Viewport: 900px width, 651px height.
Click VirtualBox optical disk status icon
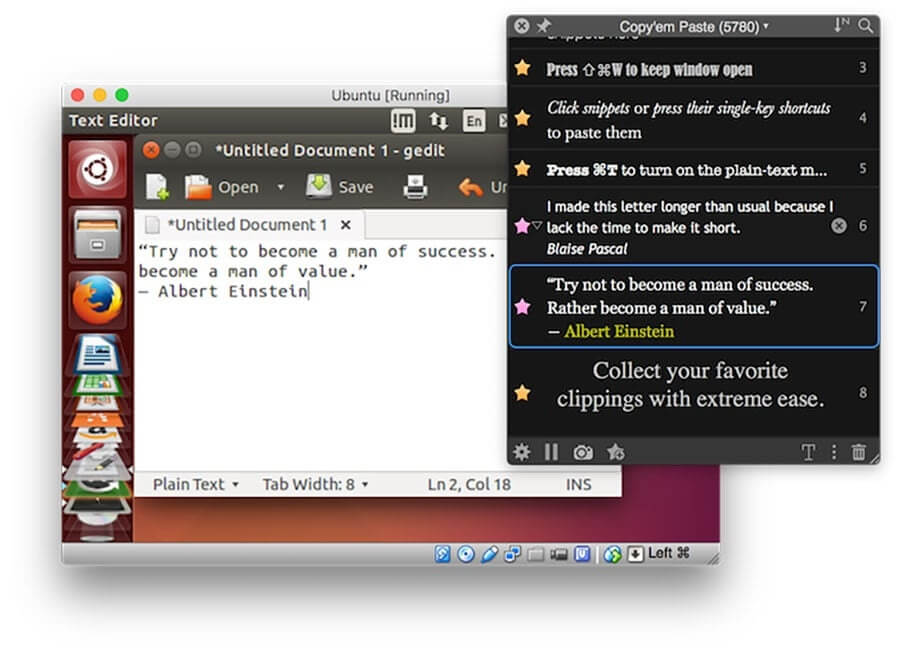pos(466,554)
